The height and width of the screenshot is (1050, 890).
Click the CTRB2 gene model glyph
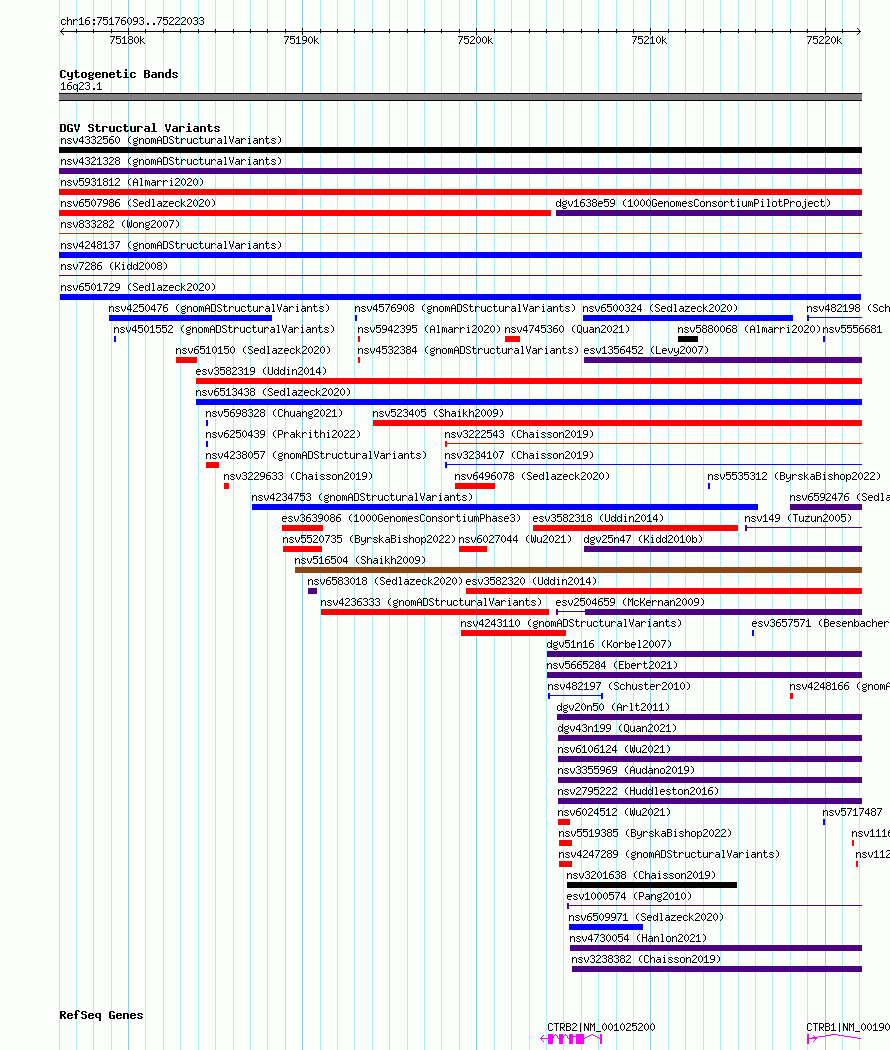coord(571,1039)
